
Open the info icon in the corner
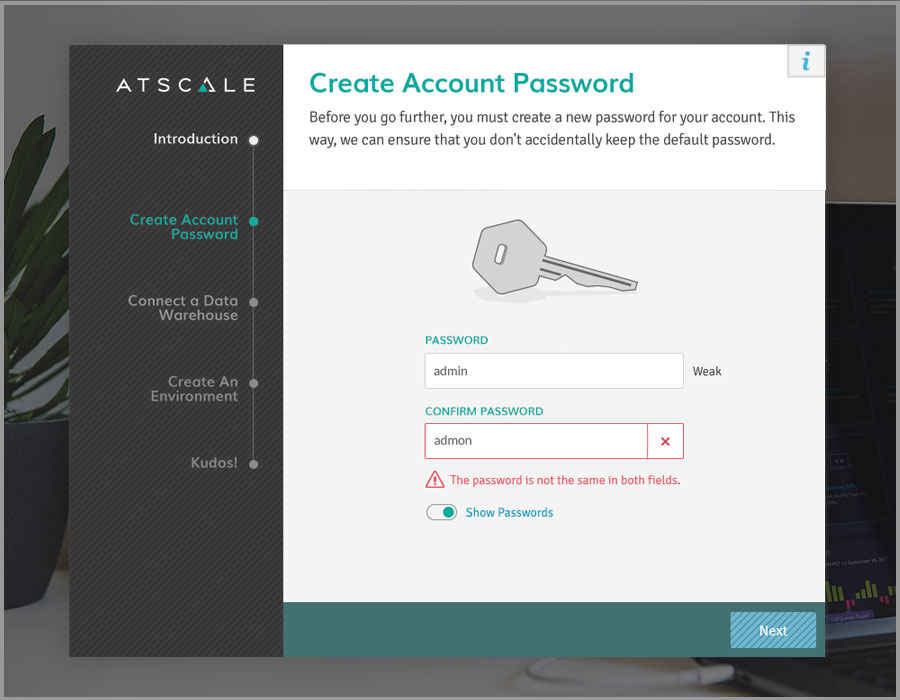[x=806, y=61]
